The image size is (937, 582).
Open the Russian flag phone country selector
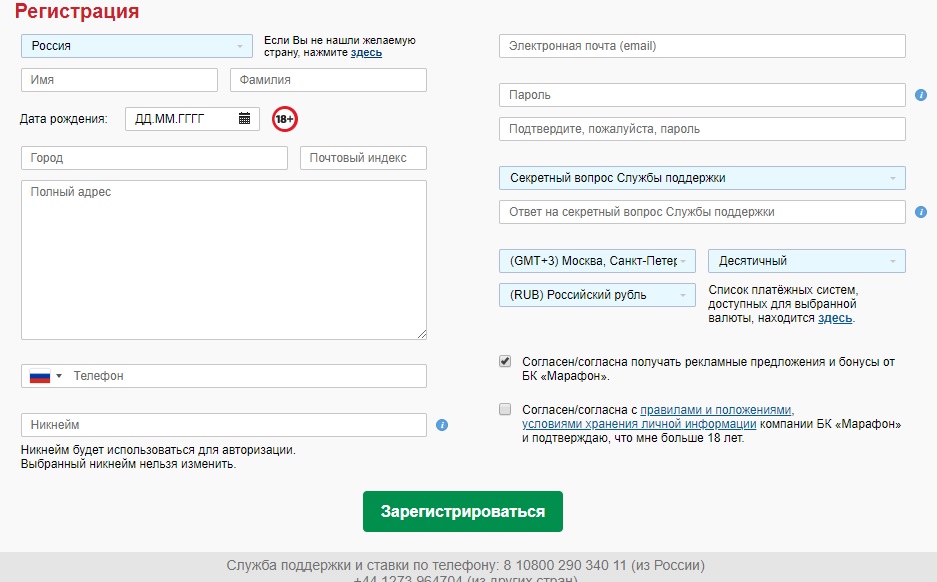coord(45,376)
